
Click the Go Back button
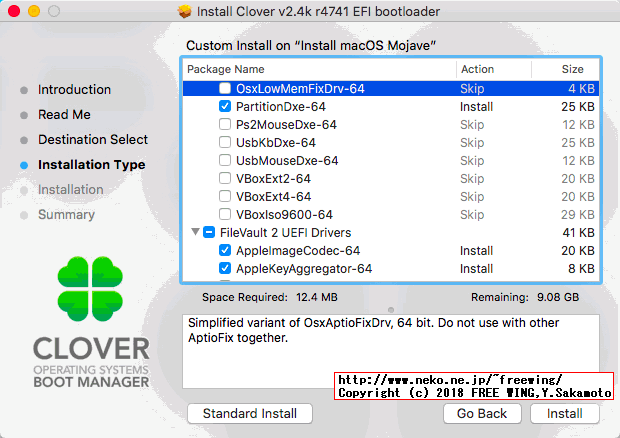click(482, 413)
